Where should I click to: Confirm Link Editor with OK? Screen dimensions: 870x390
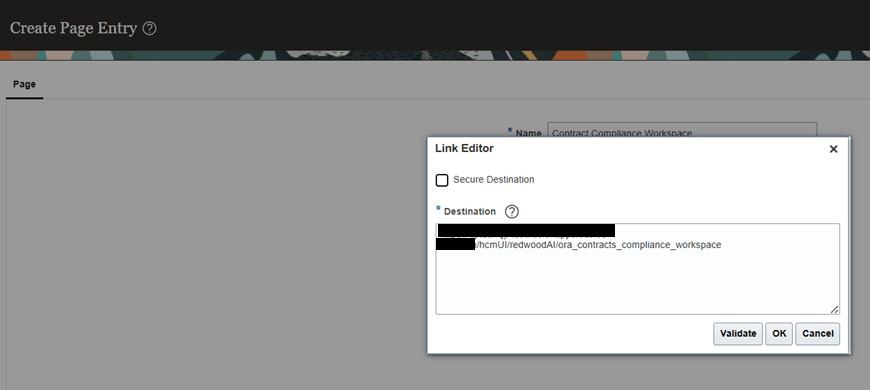[x=779, y=333]
